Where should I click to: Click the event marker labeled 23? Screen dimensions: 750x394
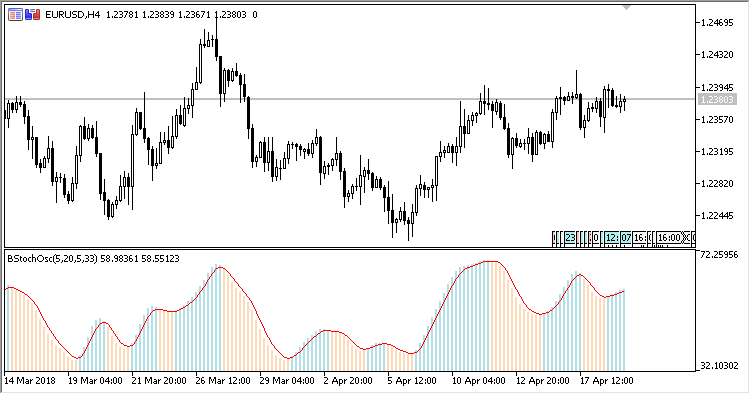click(x=570, y=238)
